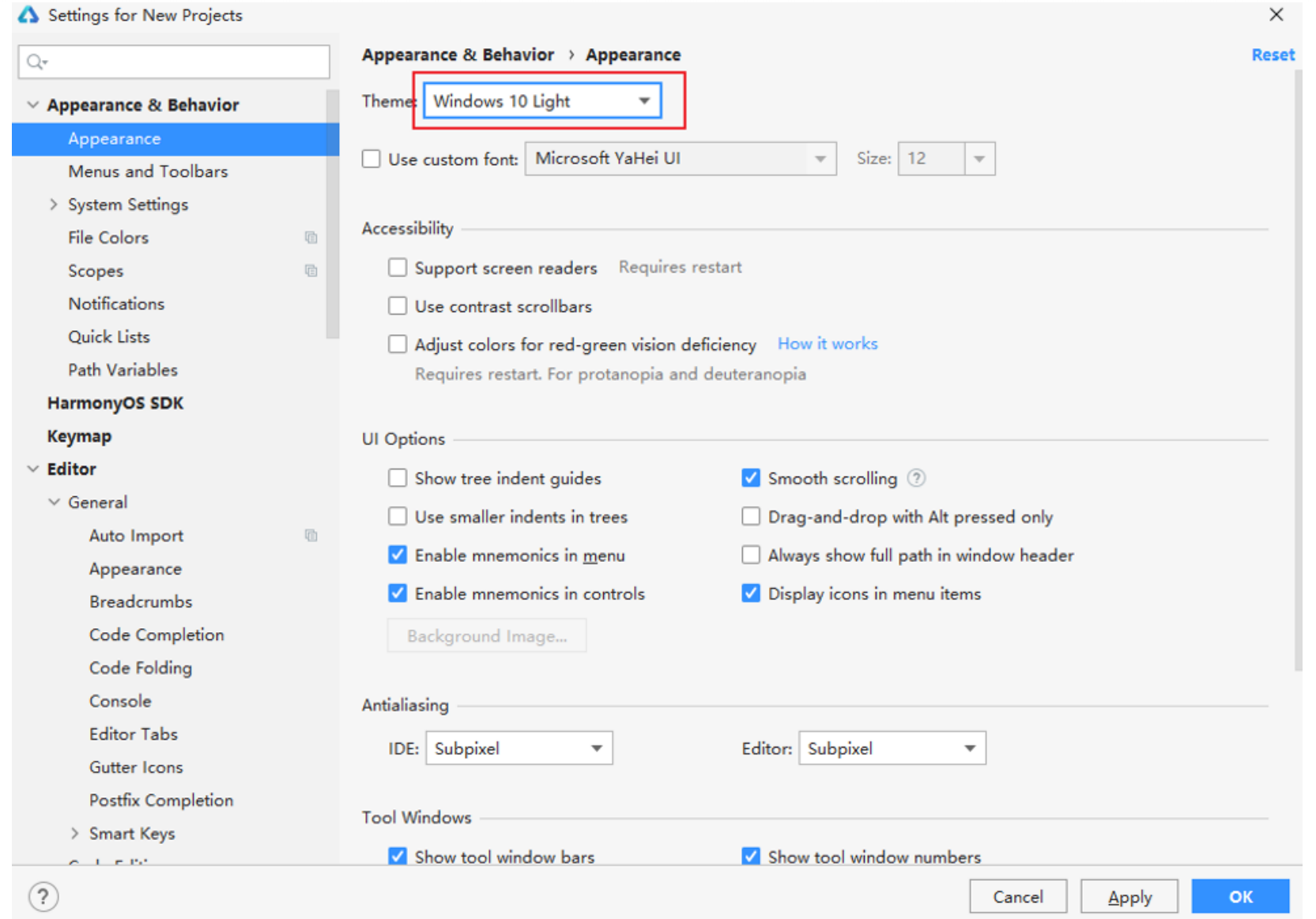Uncheck Show tool window bars
The image size is (1316, 919).
click(398, 856)
